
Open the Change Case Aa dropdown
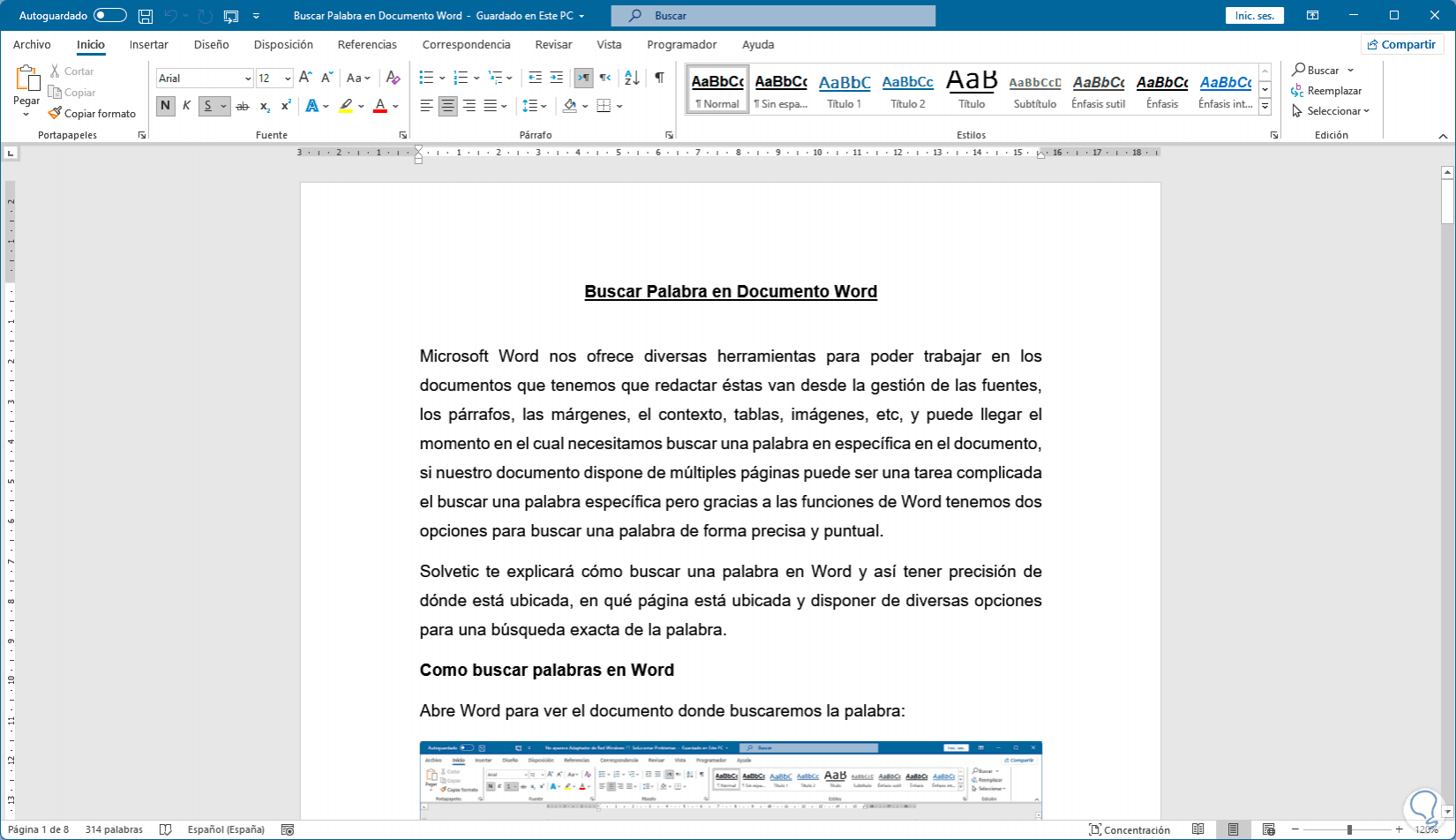[358, 78]
